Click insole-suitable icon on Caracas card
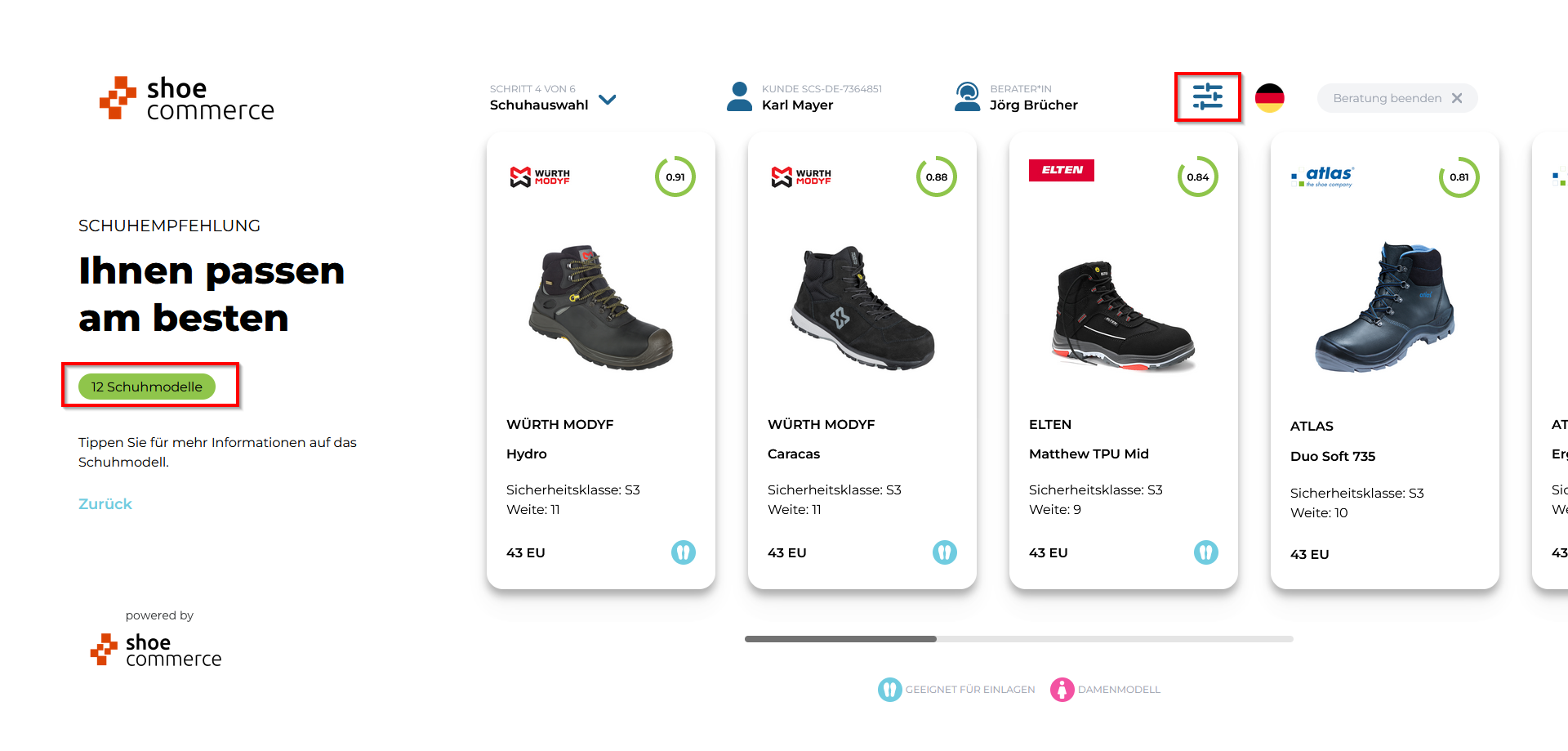Screen dimensions: 1568x751 (x=945, y=552)
